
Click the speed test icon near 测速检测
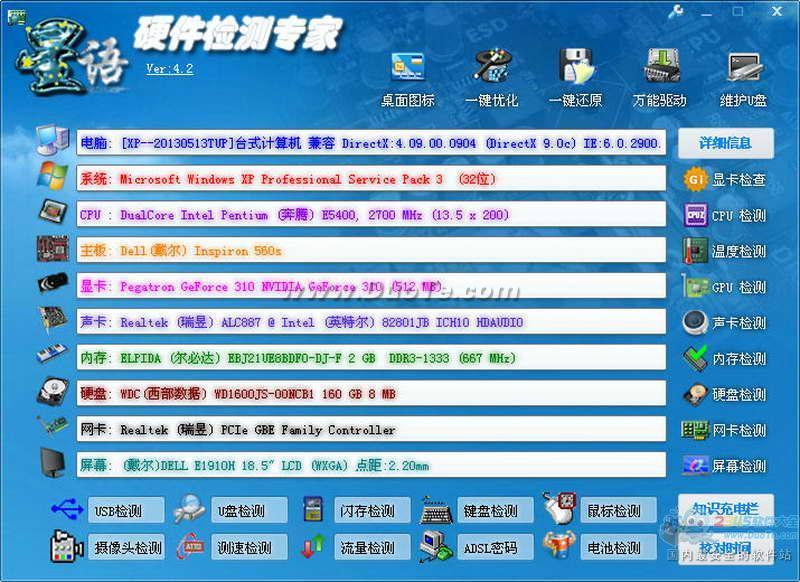click(191, 546)
